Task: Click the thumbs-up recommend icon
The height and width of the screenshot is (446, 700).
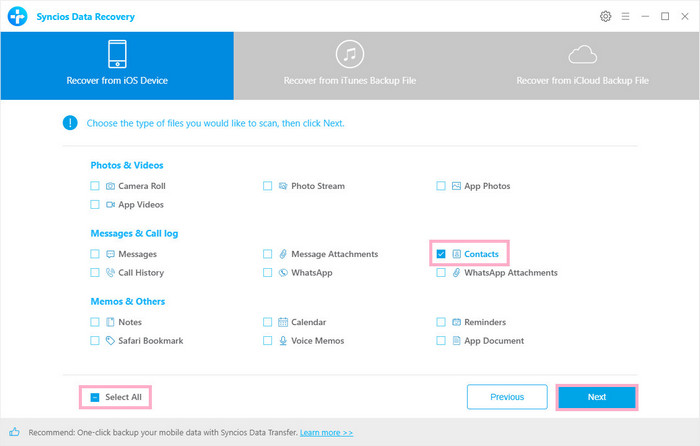Action: [14, 432]
